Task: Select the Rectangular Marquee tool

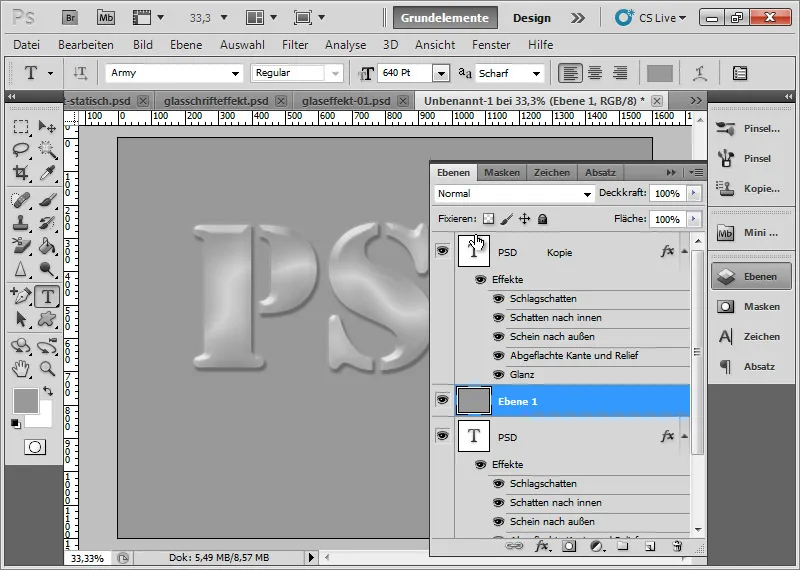Action: tap(21, 127)
